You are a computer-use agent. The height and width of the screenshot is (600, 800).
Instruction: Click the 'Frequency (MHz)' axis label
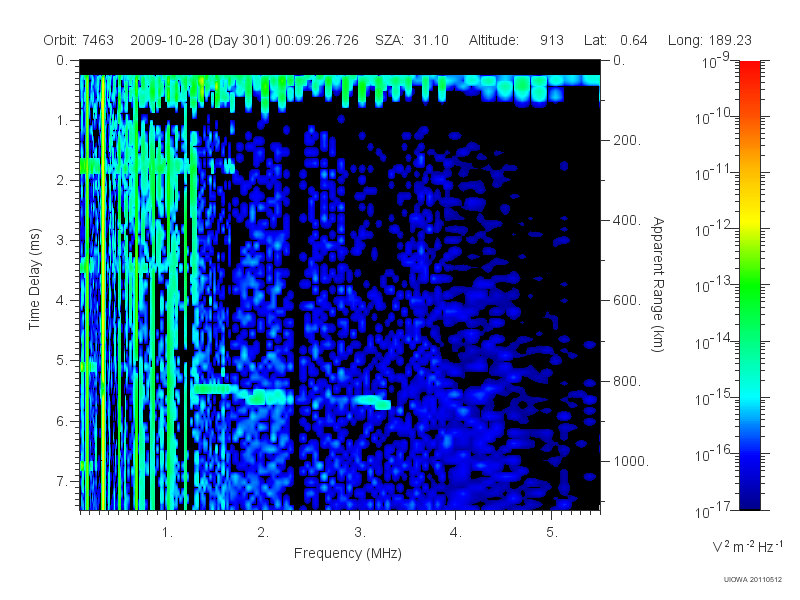348,554
